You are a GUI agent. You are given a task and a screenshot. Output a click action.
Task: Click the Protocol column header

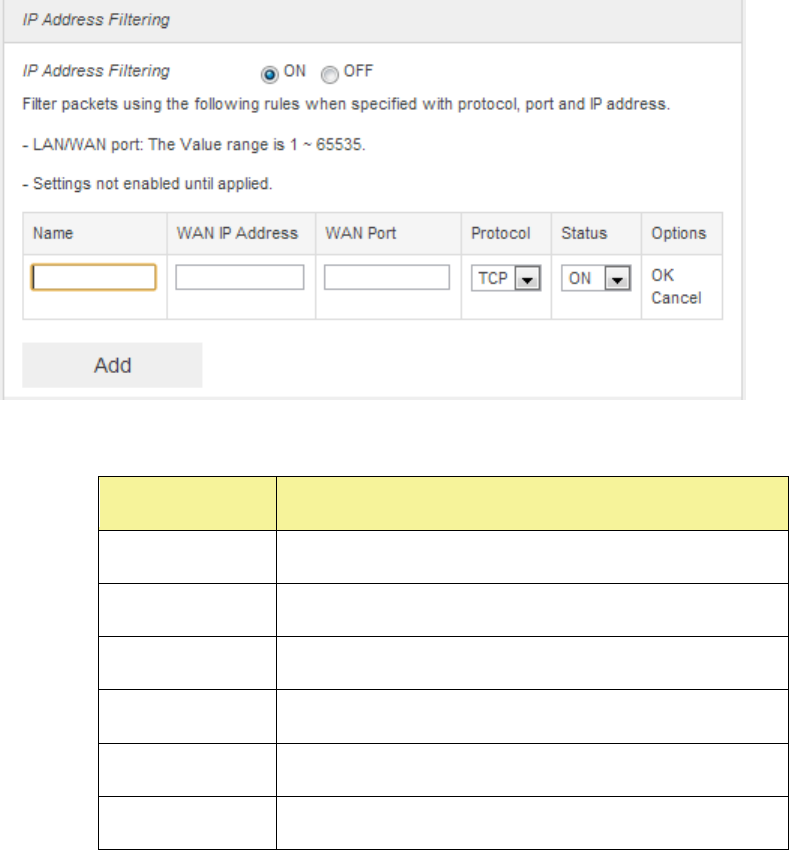point(500,233)
